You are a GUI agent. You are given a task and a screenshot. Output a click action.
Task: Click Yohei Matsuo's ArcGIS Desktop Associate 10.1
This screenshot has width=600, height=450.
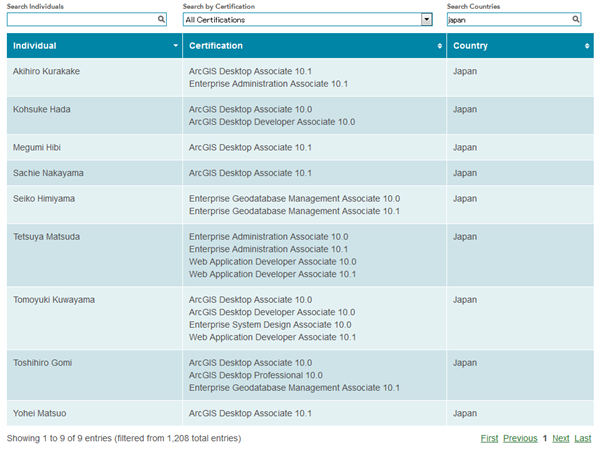pos(250,413)
